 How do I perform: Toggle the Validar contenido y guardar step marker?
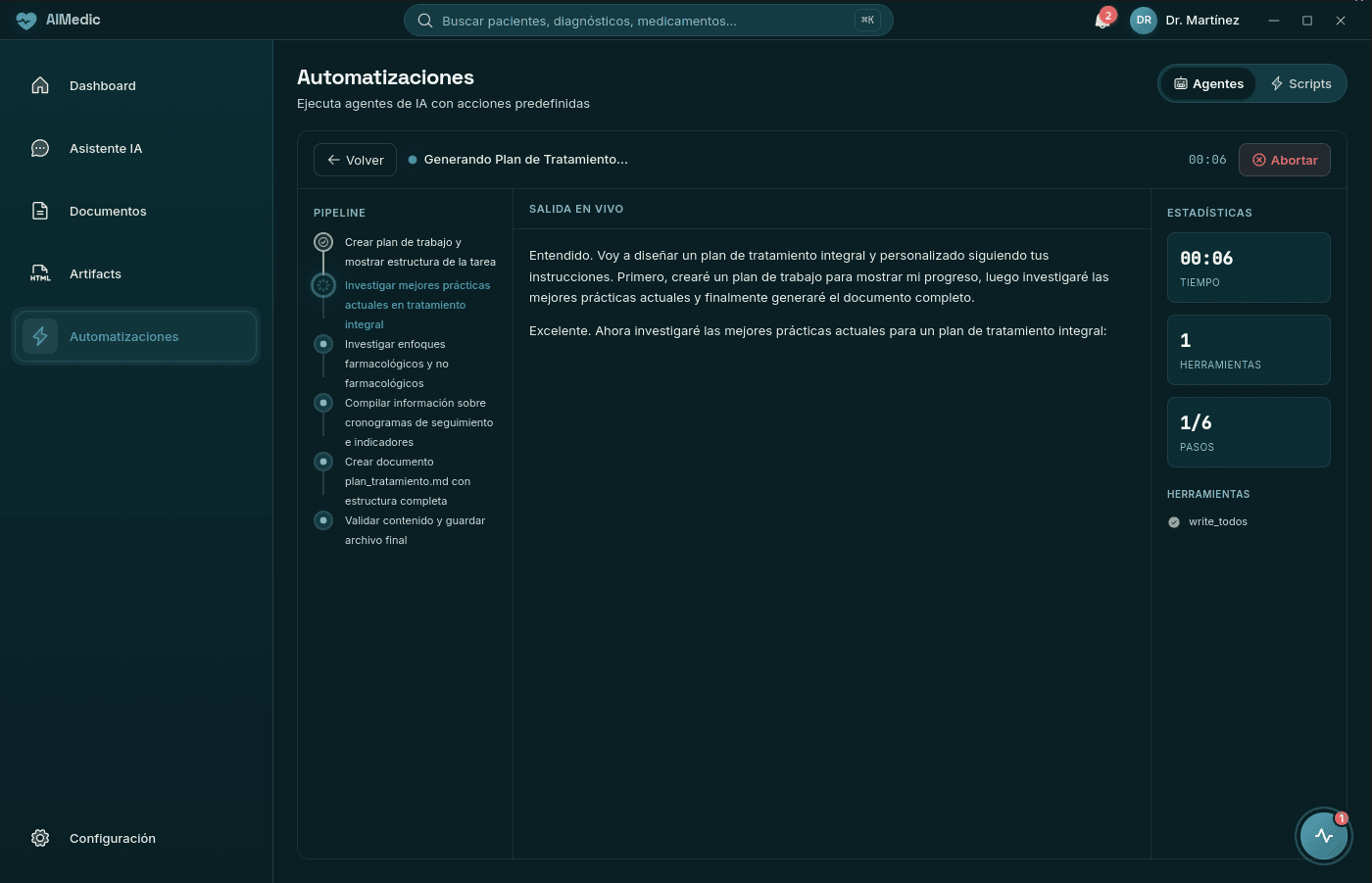coord(323,520)
